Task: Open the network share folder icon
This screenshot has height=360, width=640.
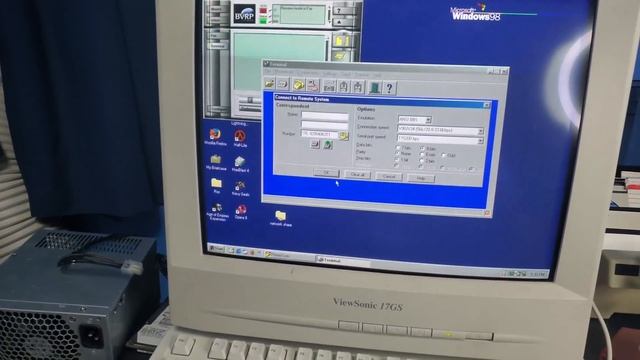Action: pyautogui.click(x=280, y=218)
